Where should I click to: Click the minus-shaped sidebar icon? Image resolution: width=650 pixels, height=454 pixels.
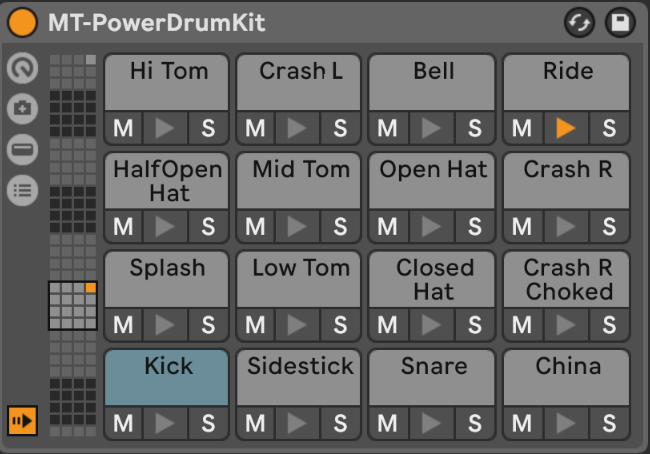tap(22, 149)
